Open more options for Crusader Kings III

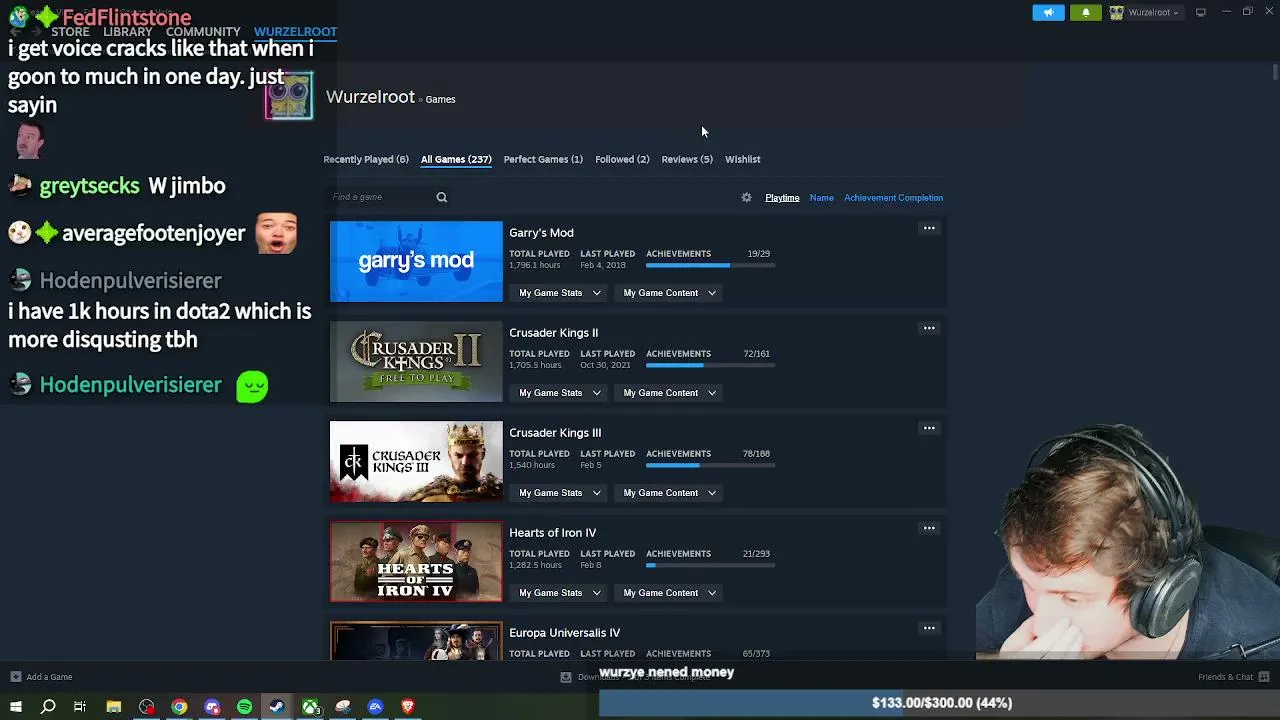click(x=929, y=429)
